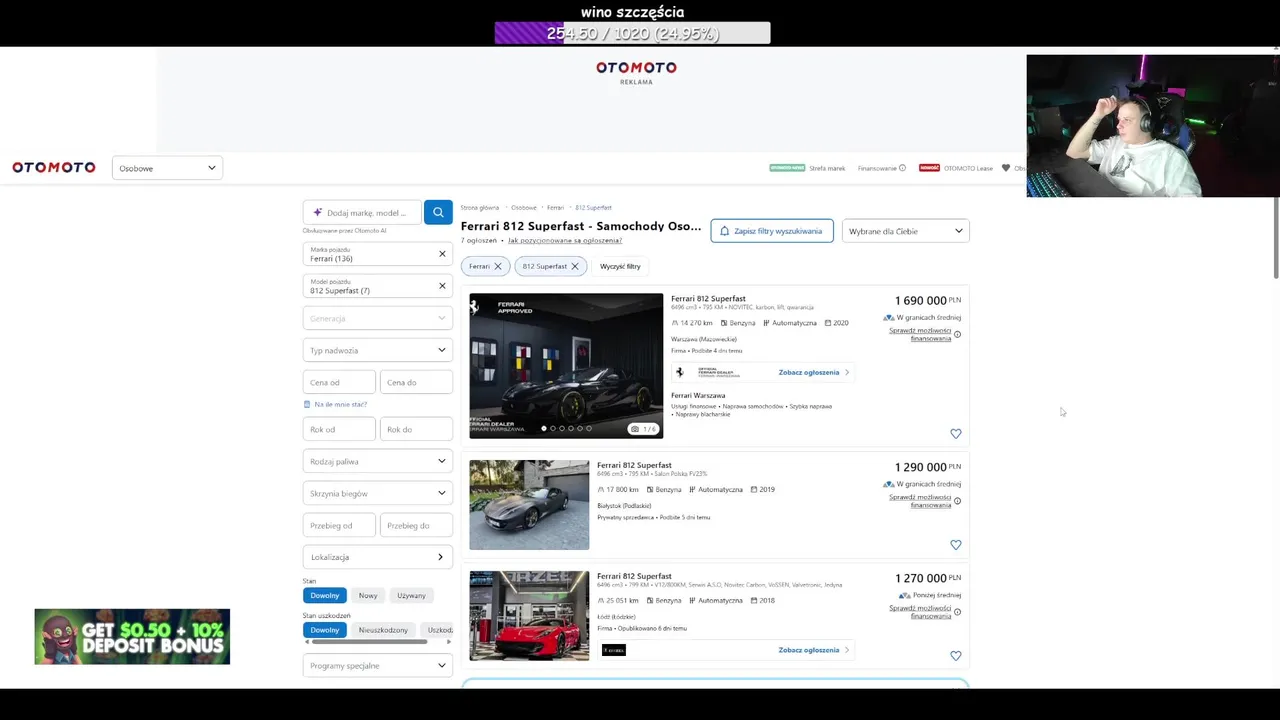Go to Osobowe breadcrumb
1280x720 pixels.
point(524,208)
